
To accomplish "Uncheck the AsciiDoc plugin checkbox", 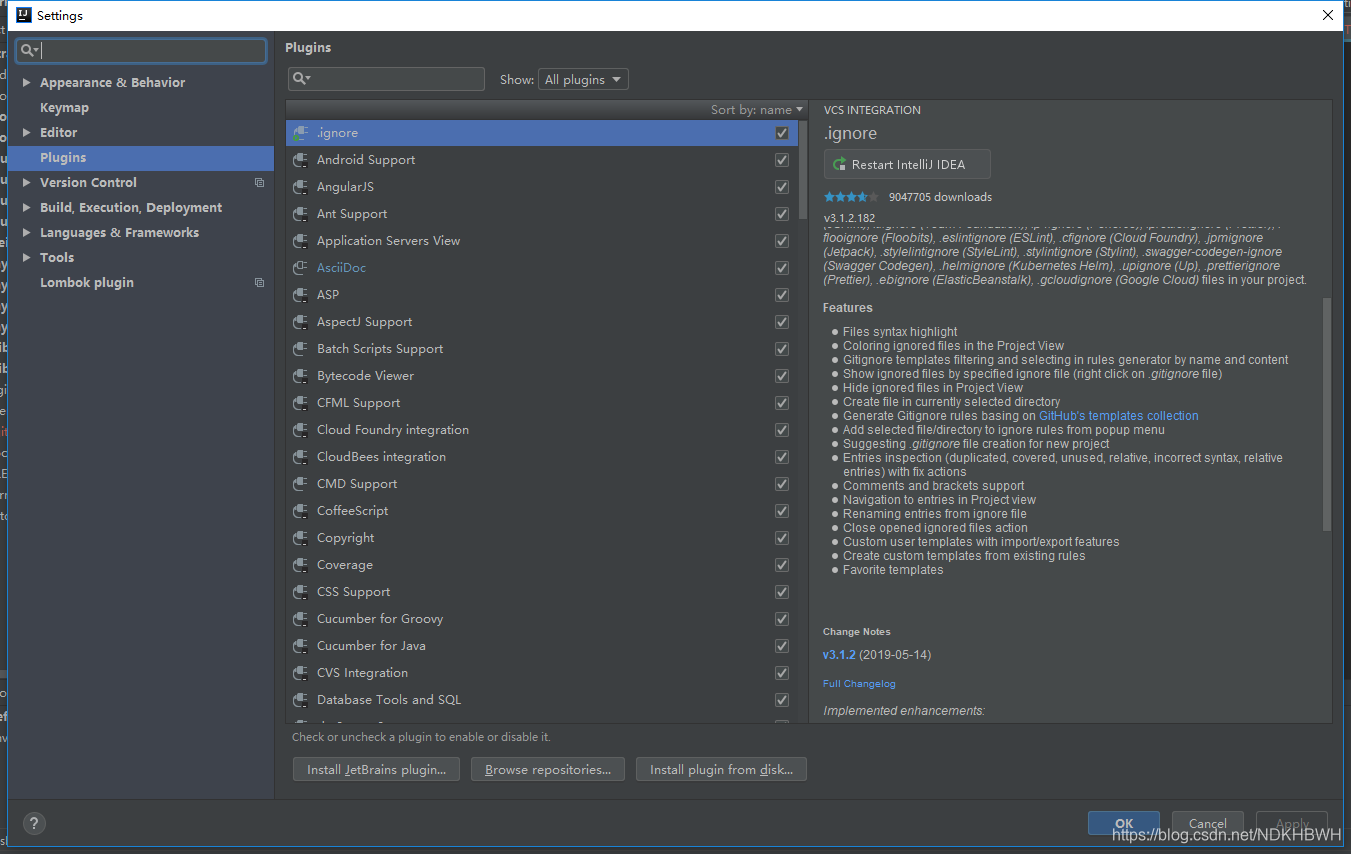I will (x=782, y=268).
